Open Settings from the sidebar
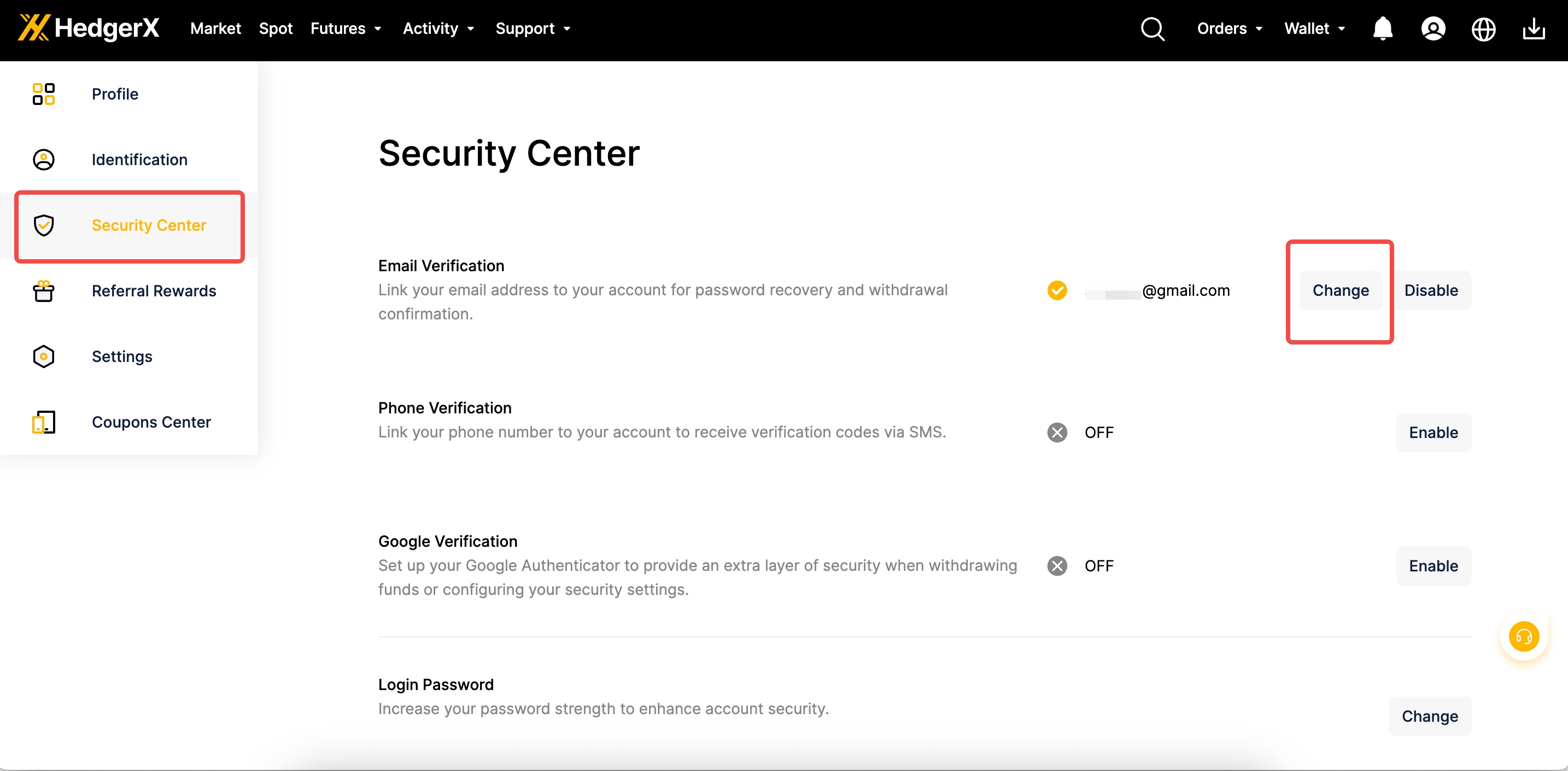Image resolution: width=1568 pixels, height=771 pixels. pos(122,357)
